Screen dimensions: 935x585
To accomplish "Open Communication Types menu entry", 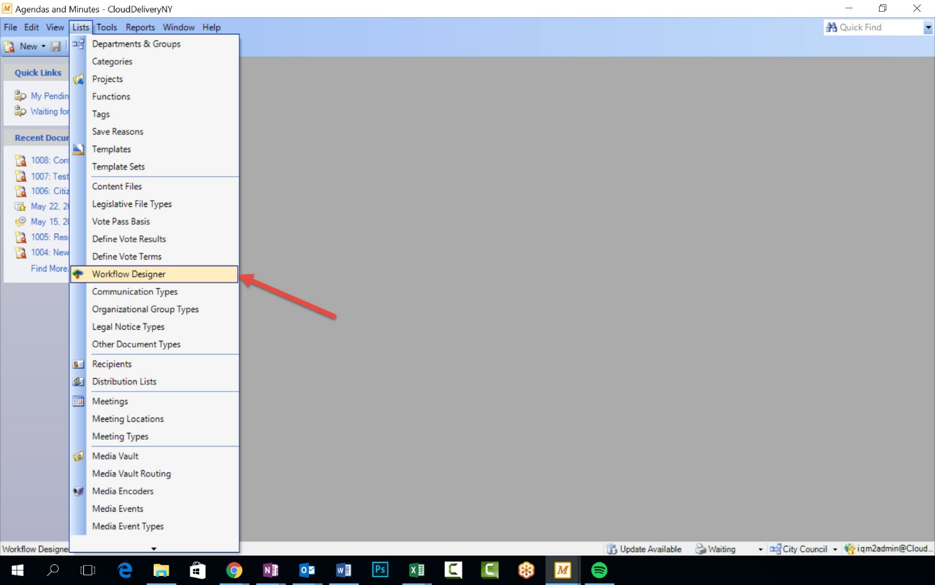I will tap(154, 292).
